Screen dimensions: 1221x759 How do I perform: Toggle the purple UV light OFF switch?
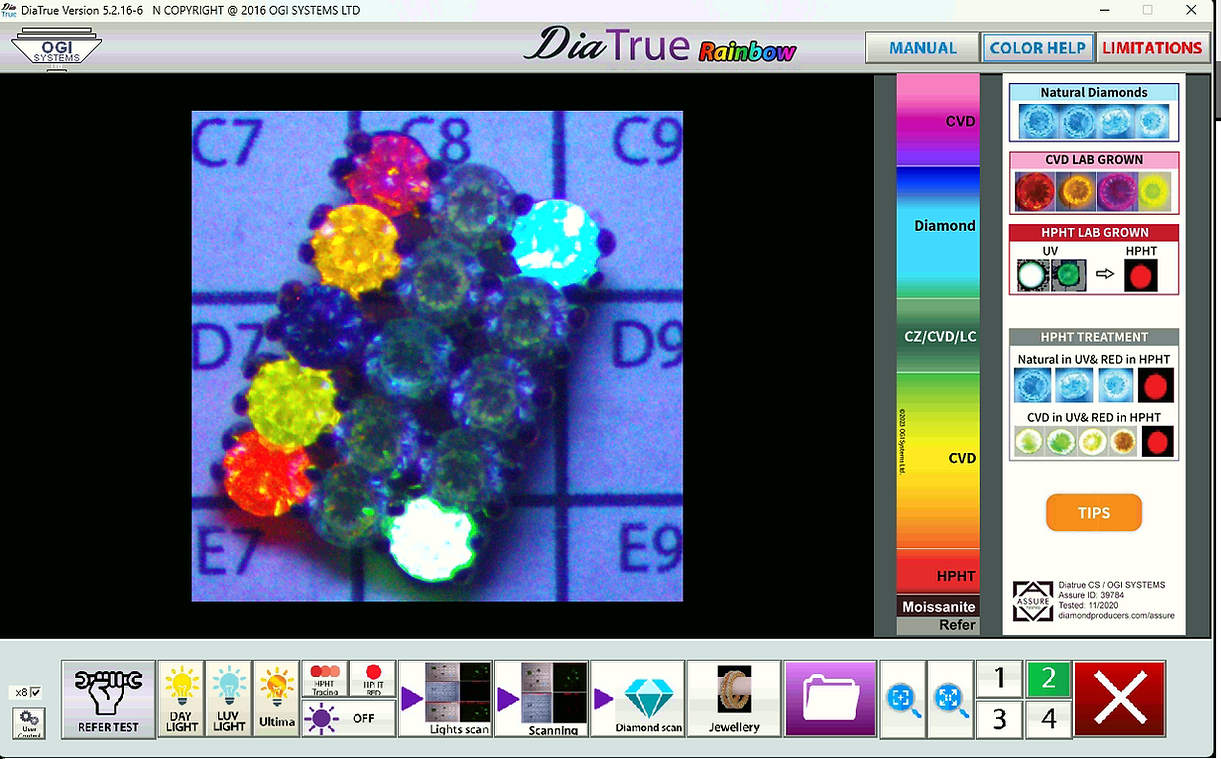click(x=349, y=719)
